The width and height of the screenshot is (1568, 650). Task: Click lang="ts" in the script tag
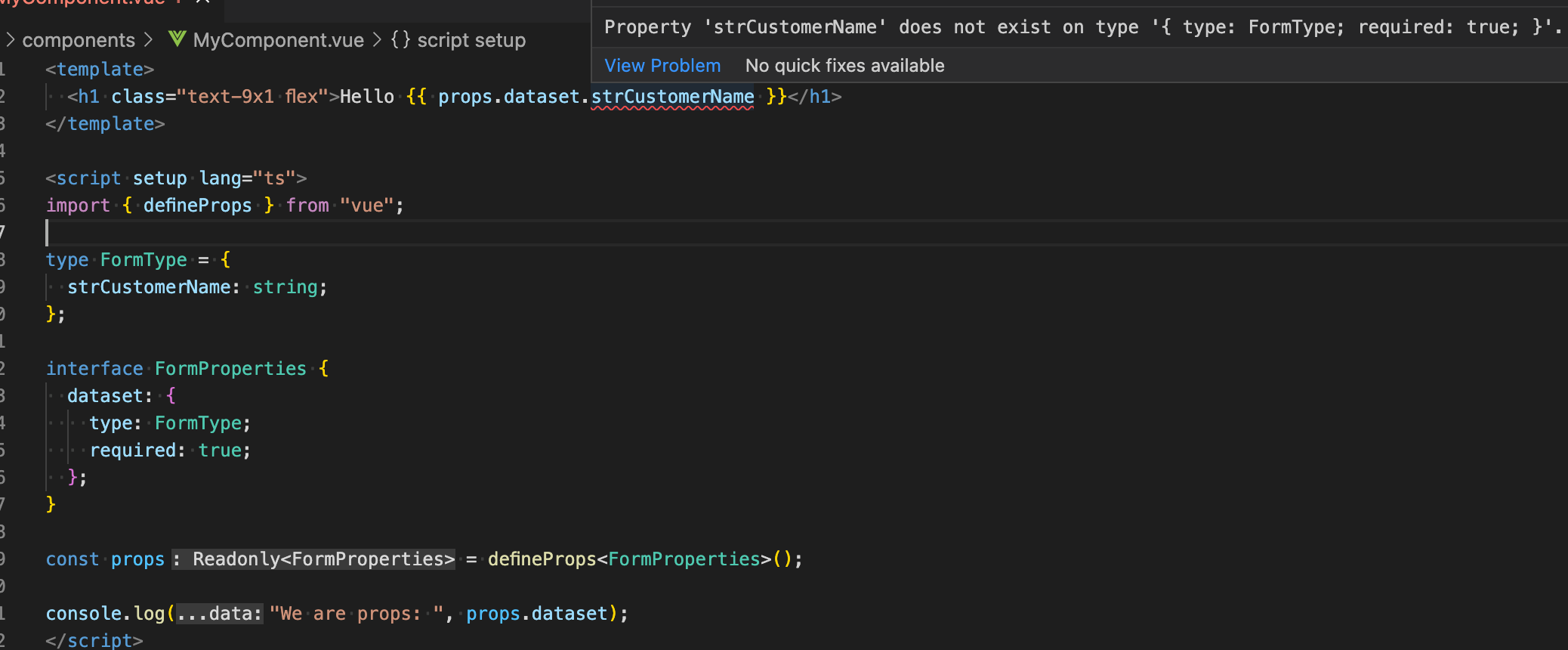pyautogui.click(x=247, y=178)
